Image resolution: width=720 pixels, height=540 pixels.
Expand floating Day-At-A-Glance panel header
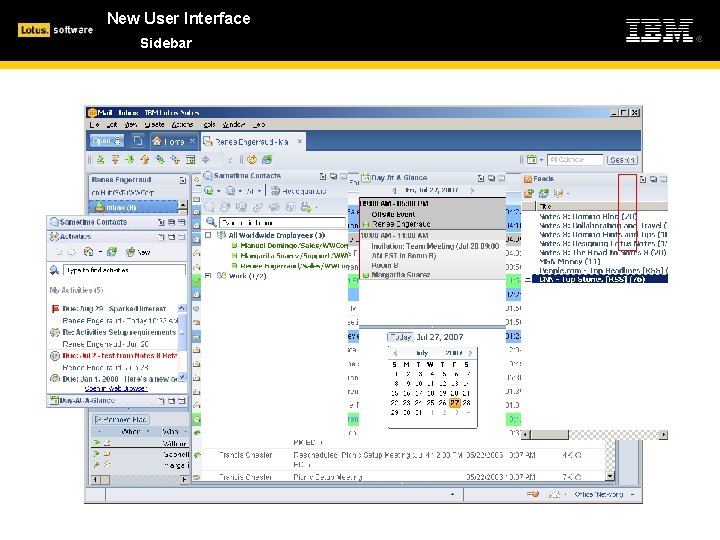(118, 401)
